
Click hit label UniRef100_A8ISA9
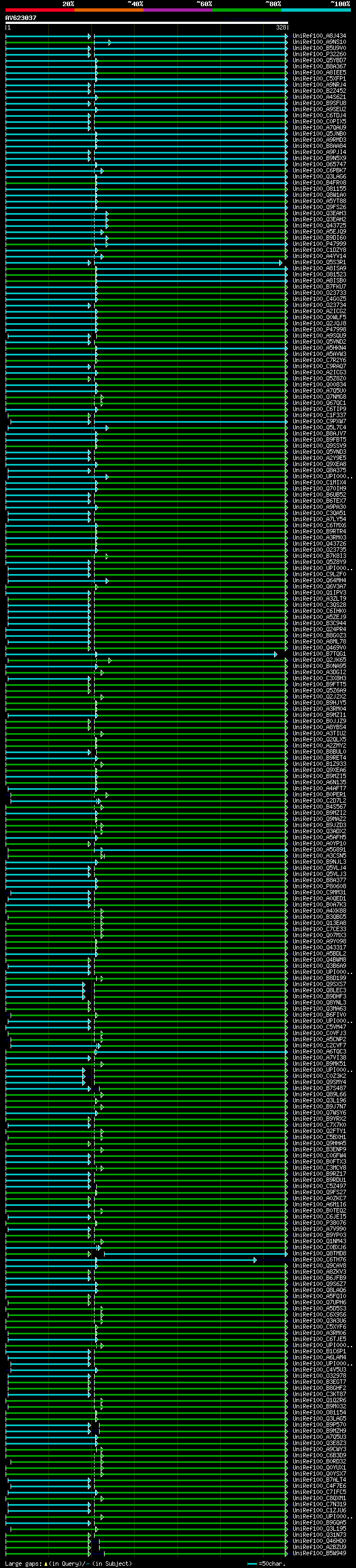coord(319,269)
